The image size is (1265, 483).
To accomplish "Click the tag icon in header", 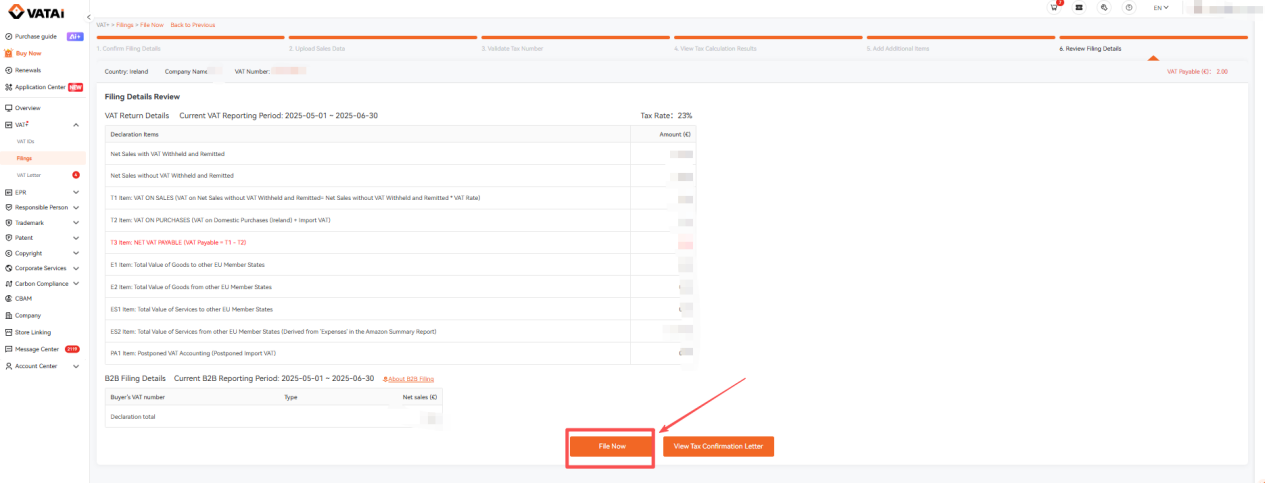I will point(1104,7).
